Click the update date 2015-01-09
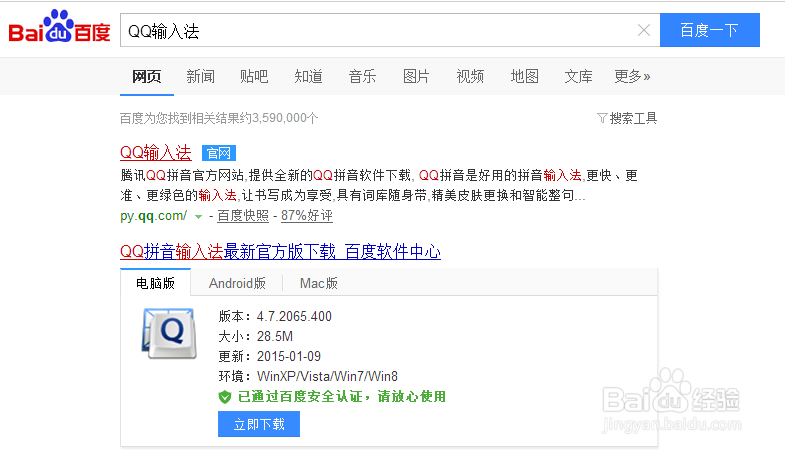Screen dimensions: 785x452 pos(289,356)
